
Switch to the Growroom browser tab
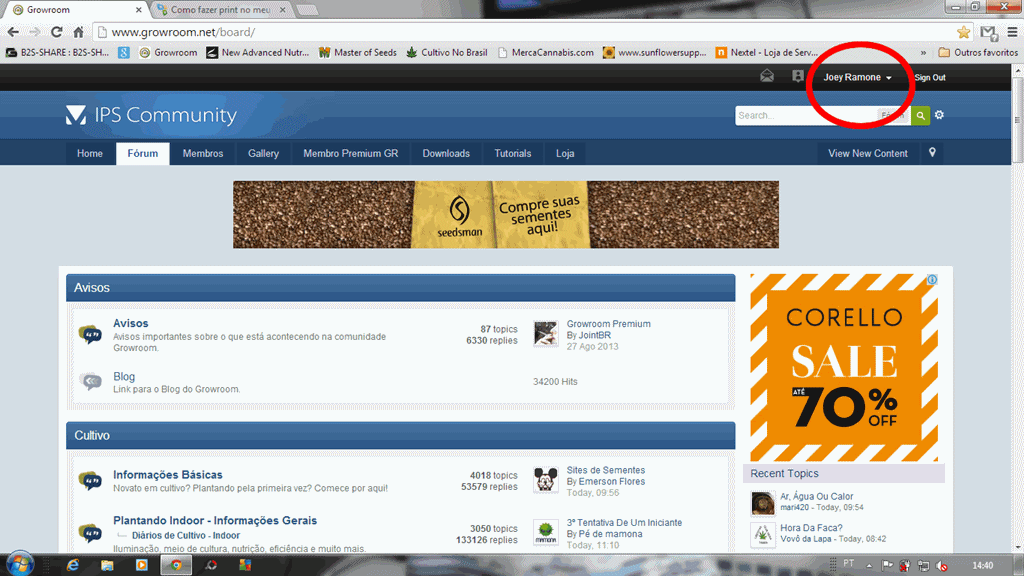(x=75, y=10)
